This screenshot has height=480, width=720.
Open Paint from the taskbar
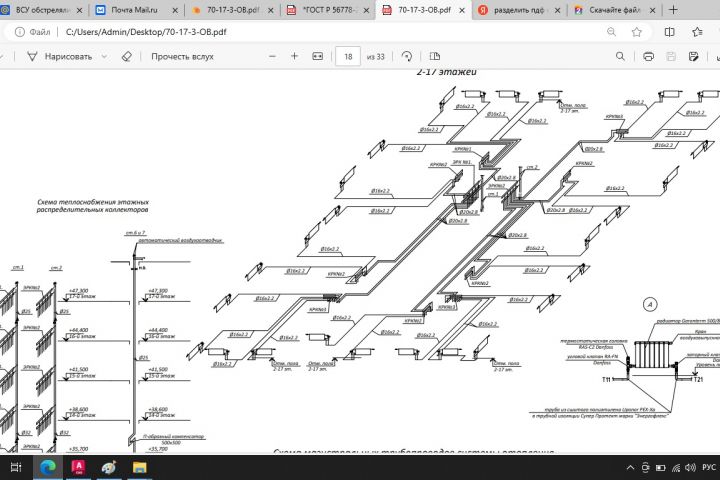click(x=109, y=468)
